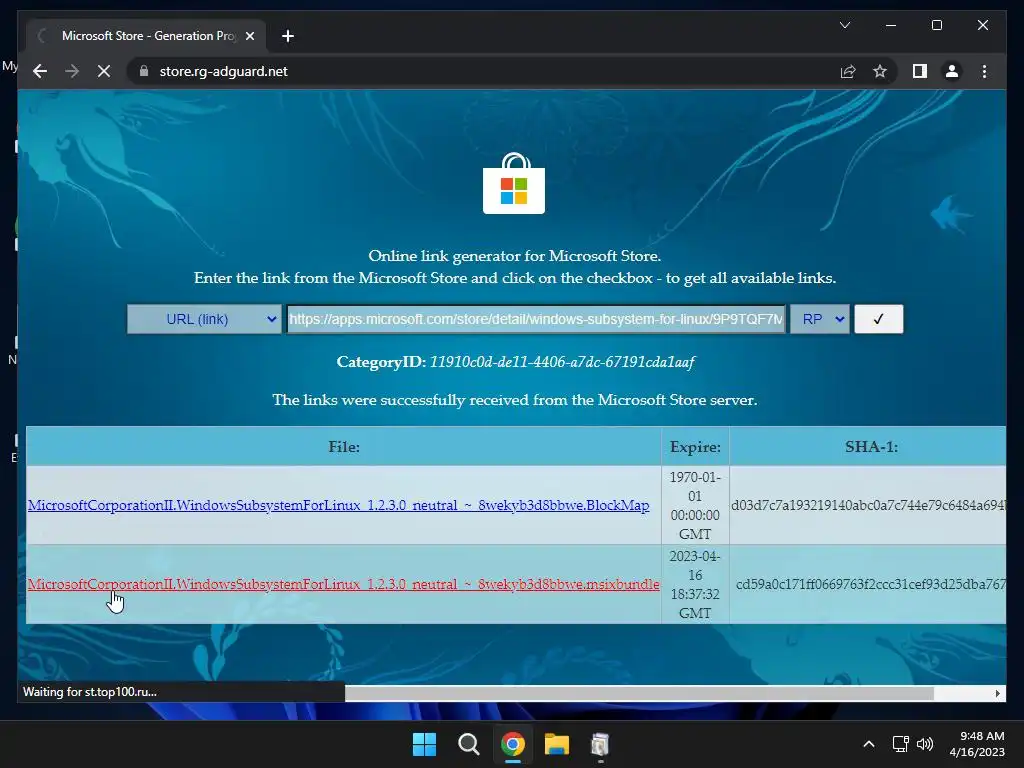This screenshot has width=1024, height=768.
Task: Download the WindowsSubsystemForLinux BlockMap file link
Action: [338, 505]
